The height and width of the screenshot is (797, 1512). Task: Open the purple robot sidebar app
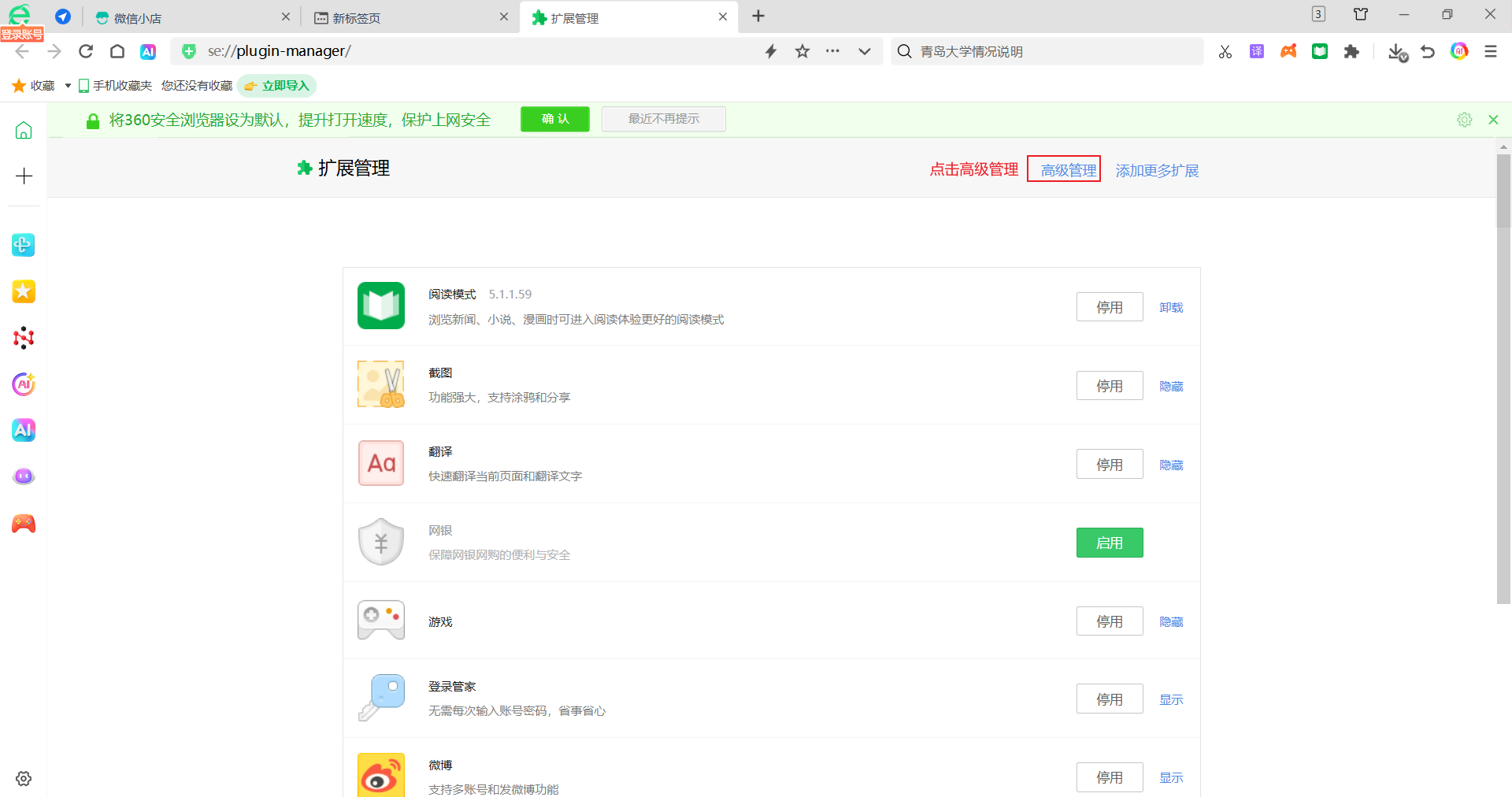pyautogui.click(x=24, y=476)
